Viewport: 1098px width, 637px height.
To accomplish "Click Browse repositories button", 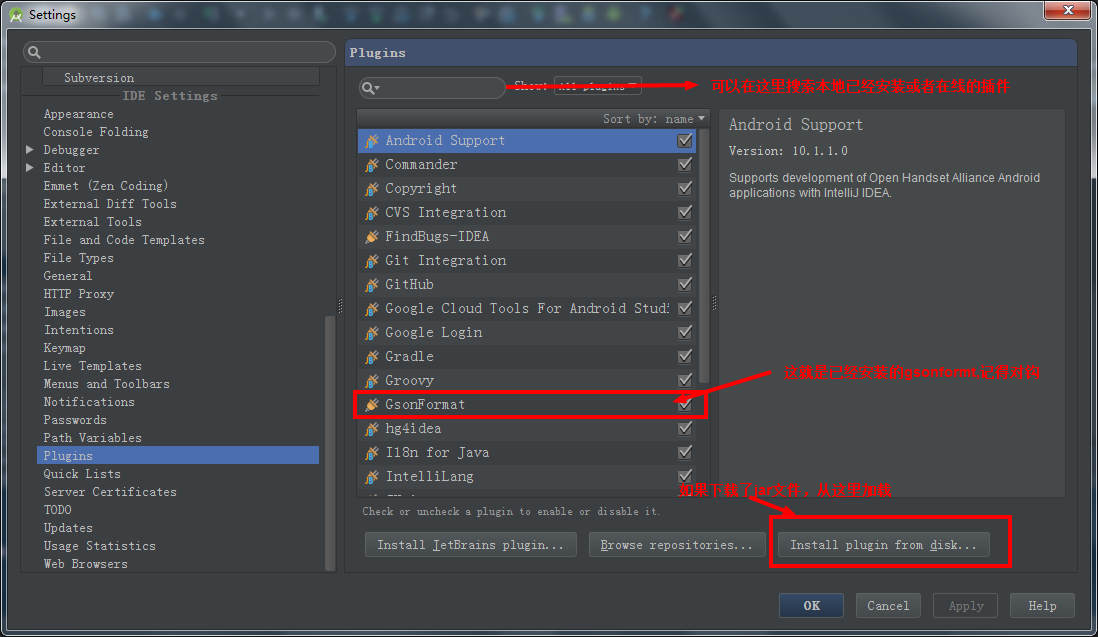I will tap(676, 545).
